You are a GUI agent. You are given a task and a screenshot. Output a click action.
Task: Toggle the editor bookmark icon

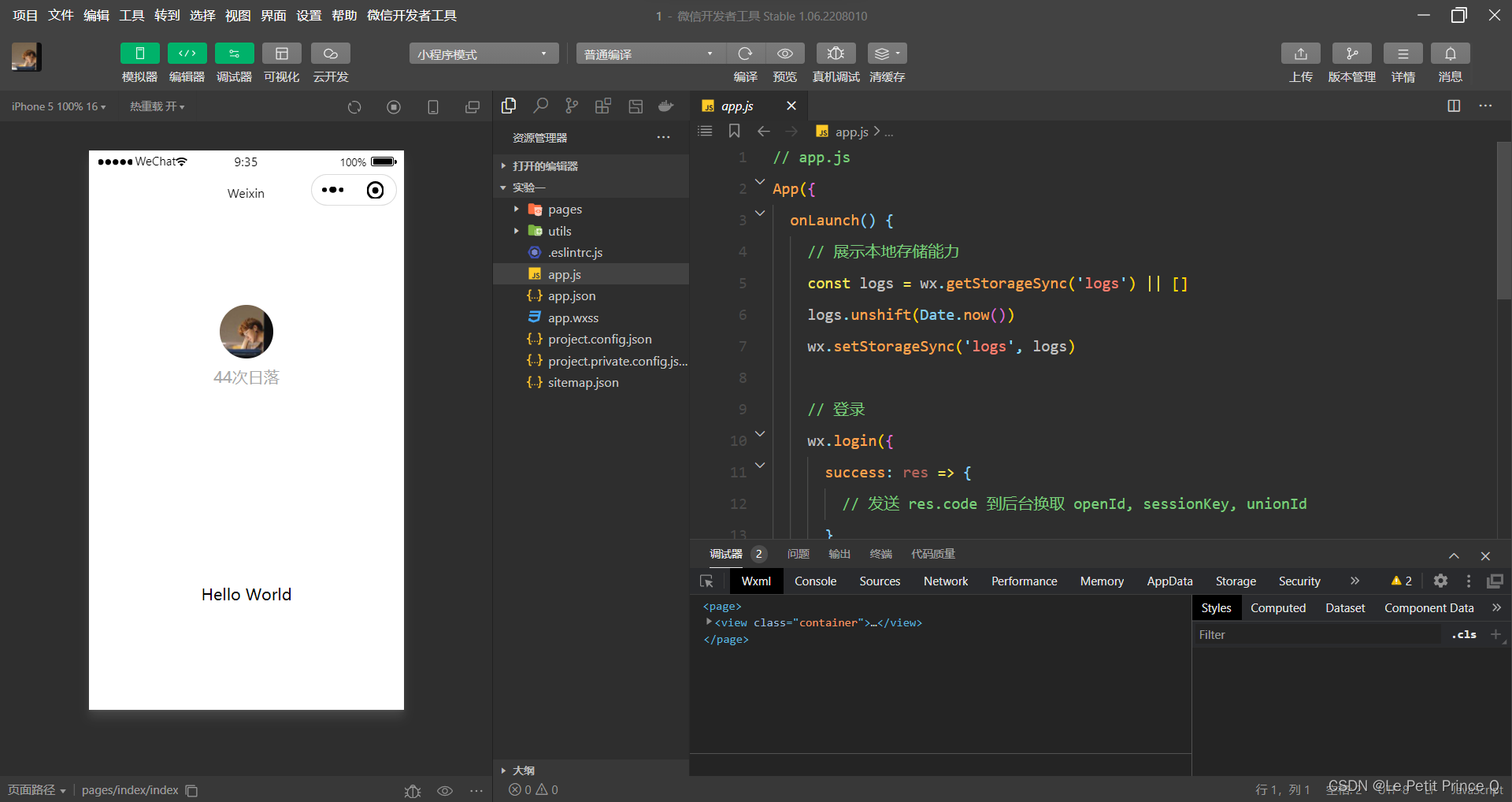coord(734,131)
